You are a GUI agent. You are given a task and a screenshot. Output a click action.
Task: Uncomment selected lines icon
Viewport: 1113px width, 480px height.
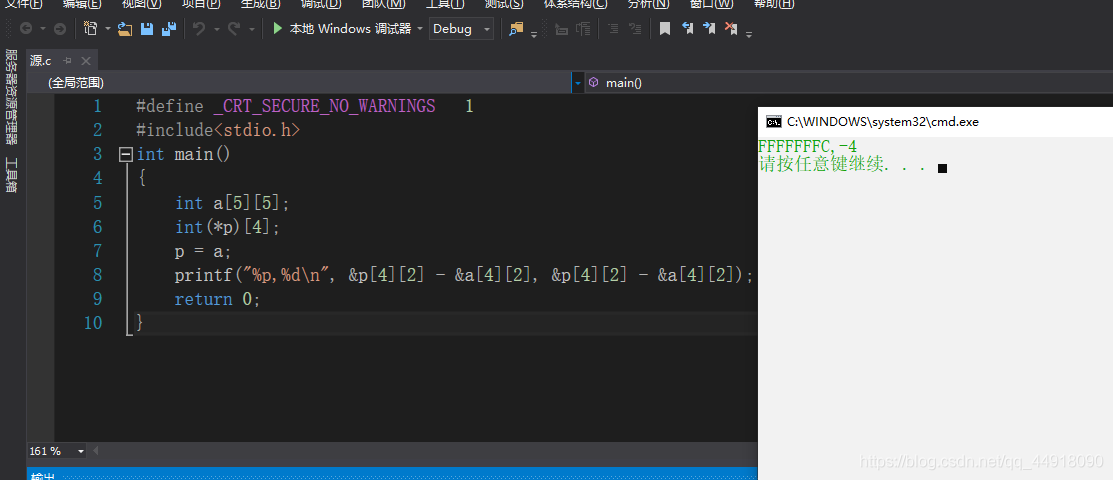(635, 29)
